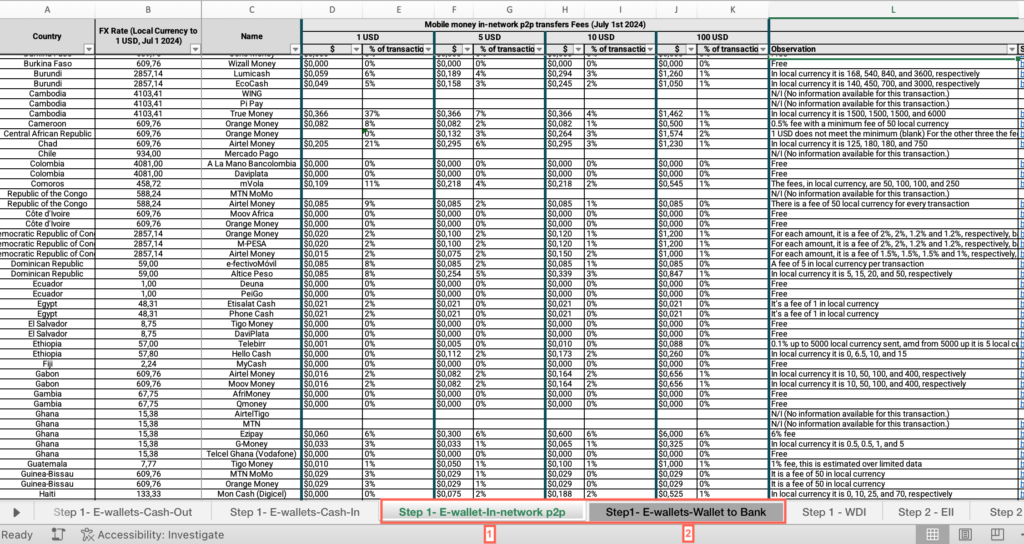
Task: Select column G header
Action: click(x=509, y=9)
